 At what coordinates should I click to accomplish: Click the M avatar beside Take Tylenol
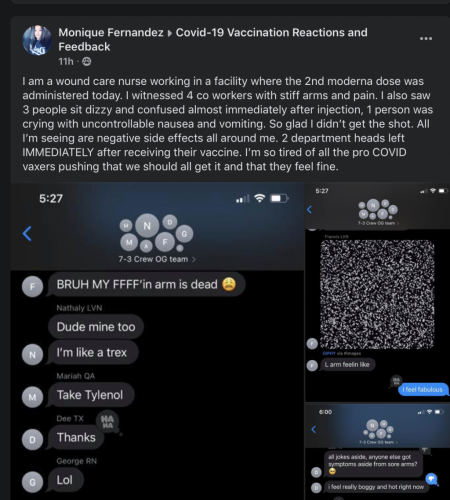[32, 397]
